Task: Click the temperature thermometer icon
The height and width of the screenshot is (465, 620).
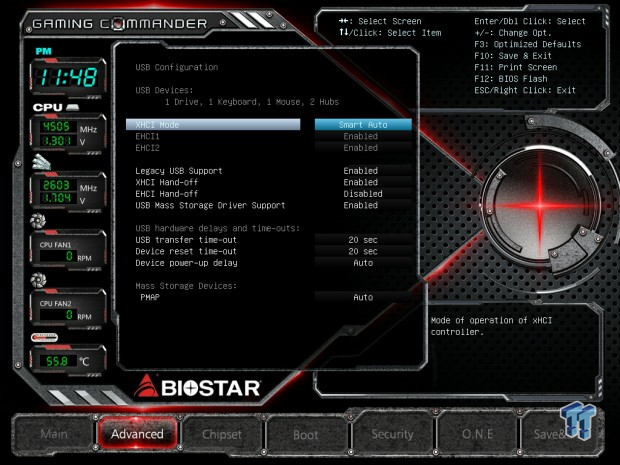Action: tap(44, 337)
